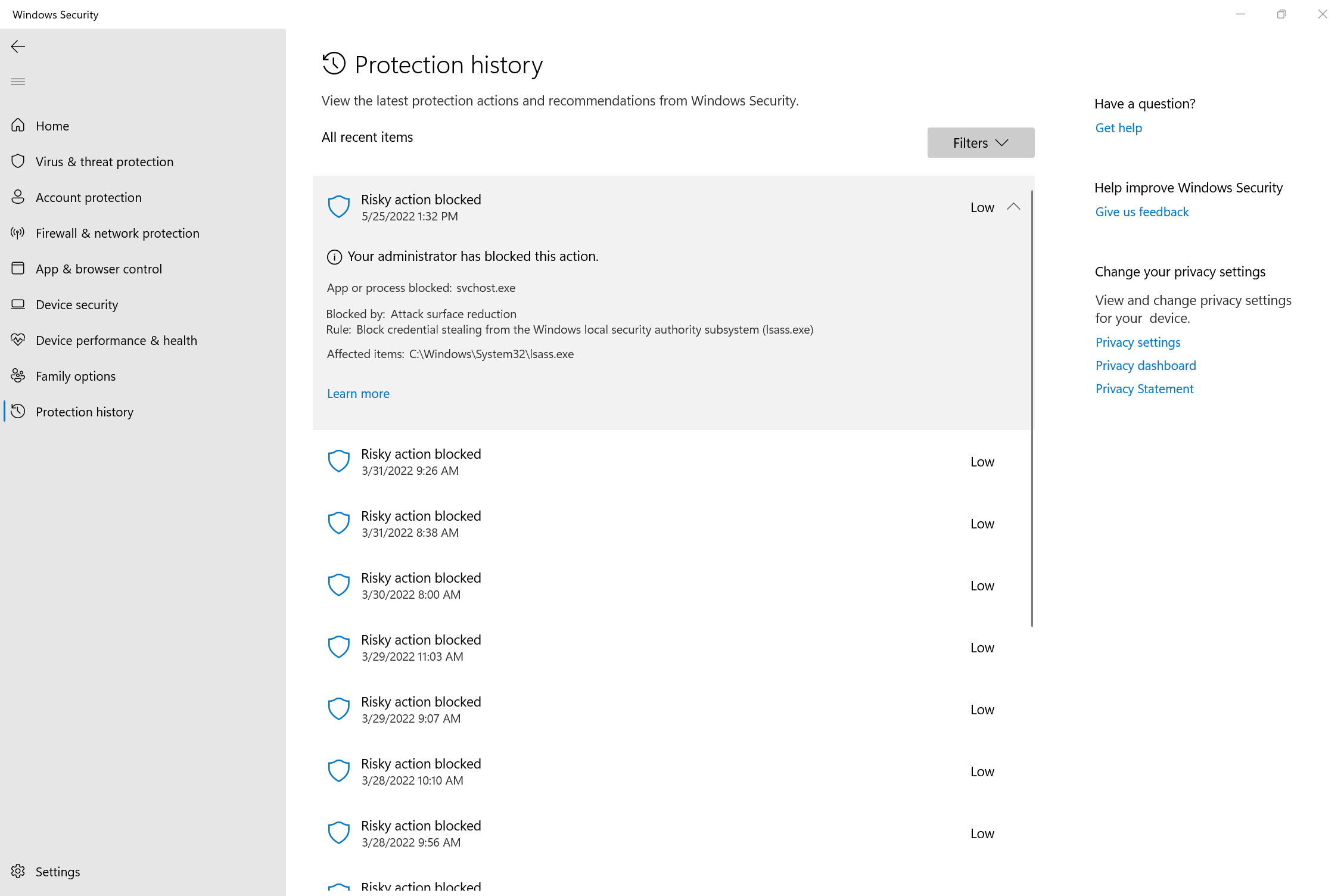The width and height of the screenshot is (1344, 896).
Task: Open the hamburger navigation menu
Action: coord(17,82)
